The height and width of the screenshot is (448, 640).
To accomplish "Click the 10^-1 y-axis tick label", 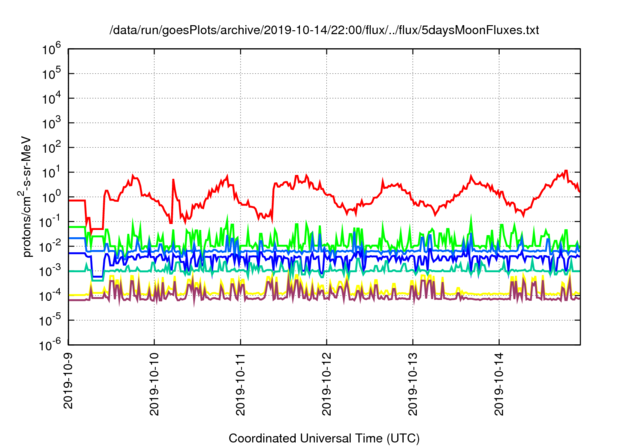I will point(51,222).
